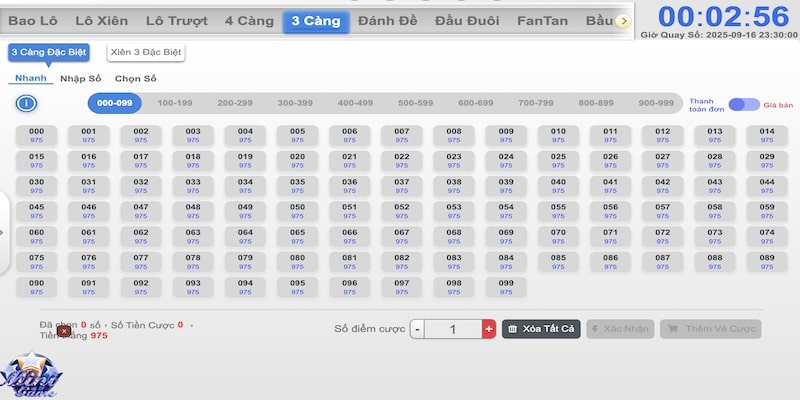Toggle the Thanh toán đơn / Giá bán switch
The image size is (800, 400).
pos(743,104)
